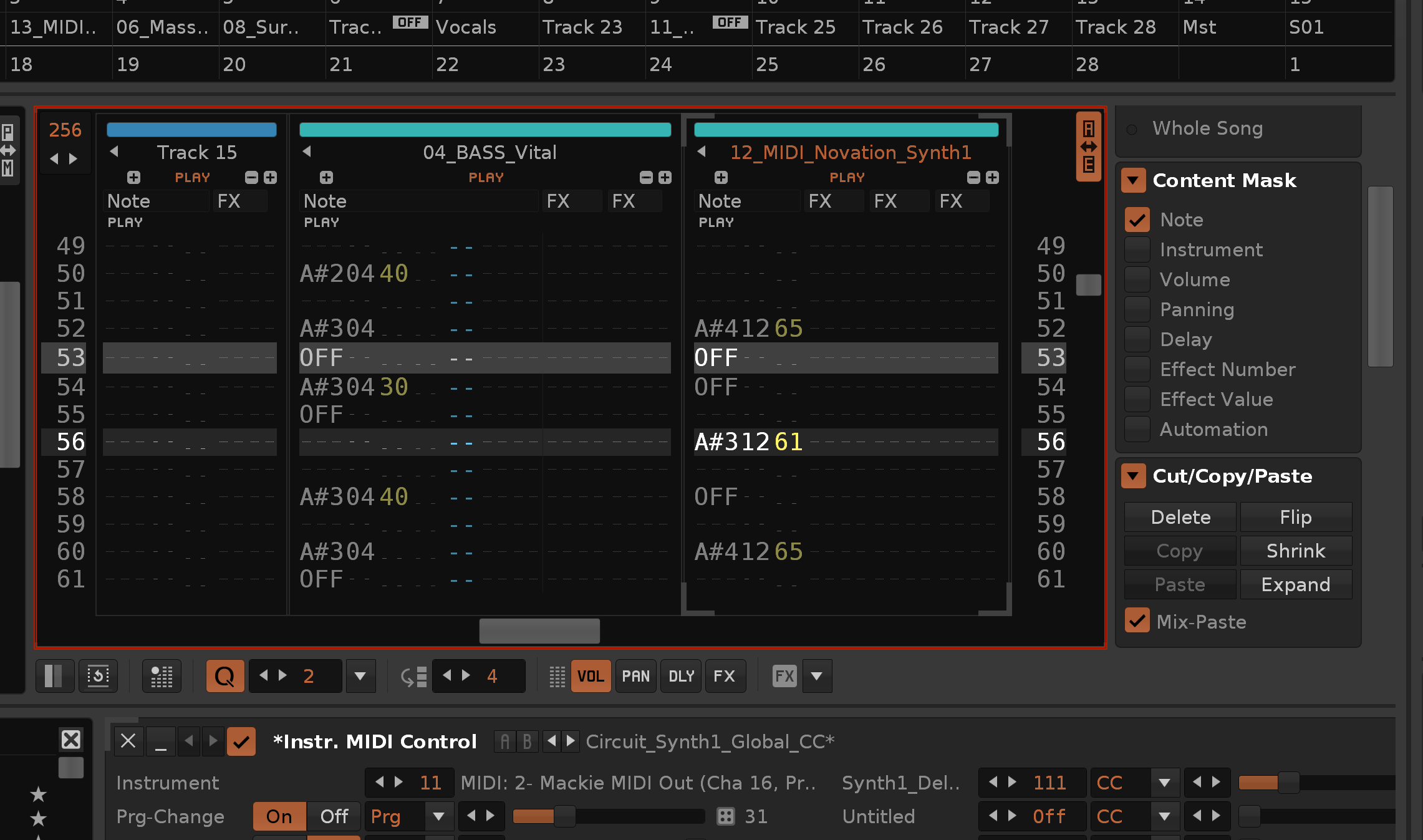Add note column plus in 12_MIDI_Novation_Synth1
Viewport: 1423px width, 840px height.
(721, 177)
